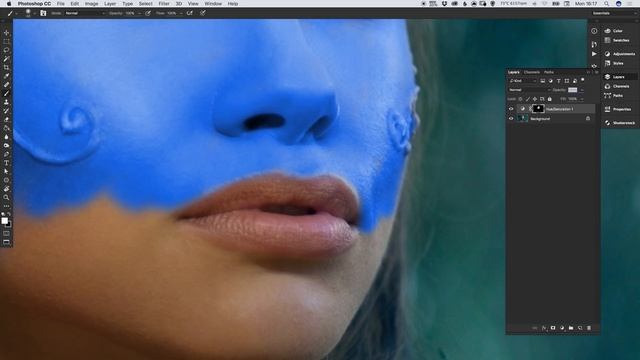
Task: Open the Edit Toolbar ellipsis
Action: (6, 206)
